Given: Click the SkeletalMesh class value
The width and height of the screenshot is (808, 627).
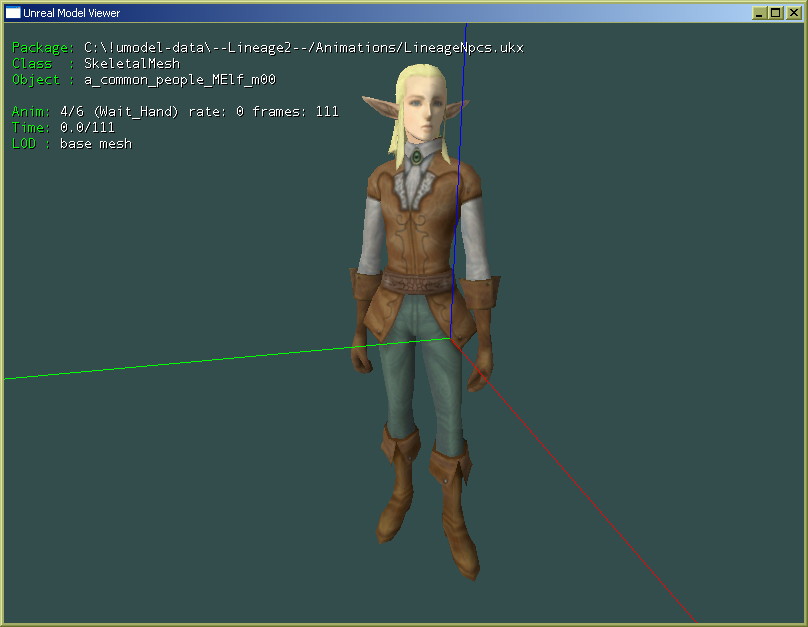Looking at the screenshot, I should [x=132, y=64].
